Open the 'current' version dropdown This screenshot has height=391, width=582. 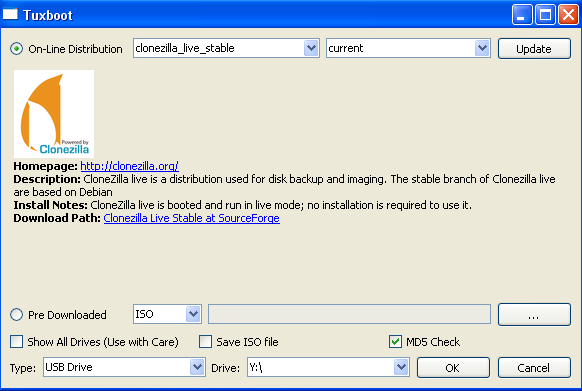(x=408, y=48)
